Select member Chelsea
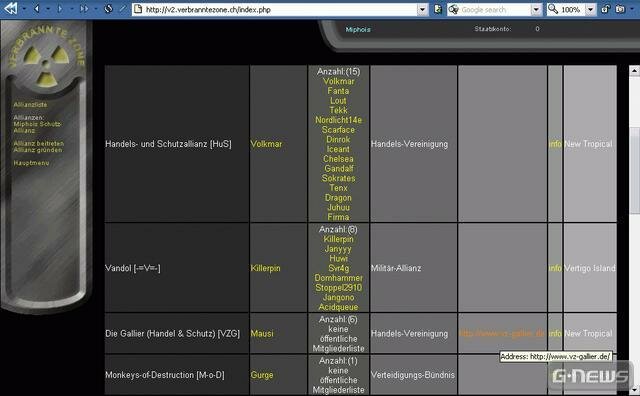This screenshot has width=640, height=396. [338, 159]
